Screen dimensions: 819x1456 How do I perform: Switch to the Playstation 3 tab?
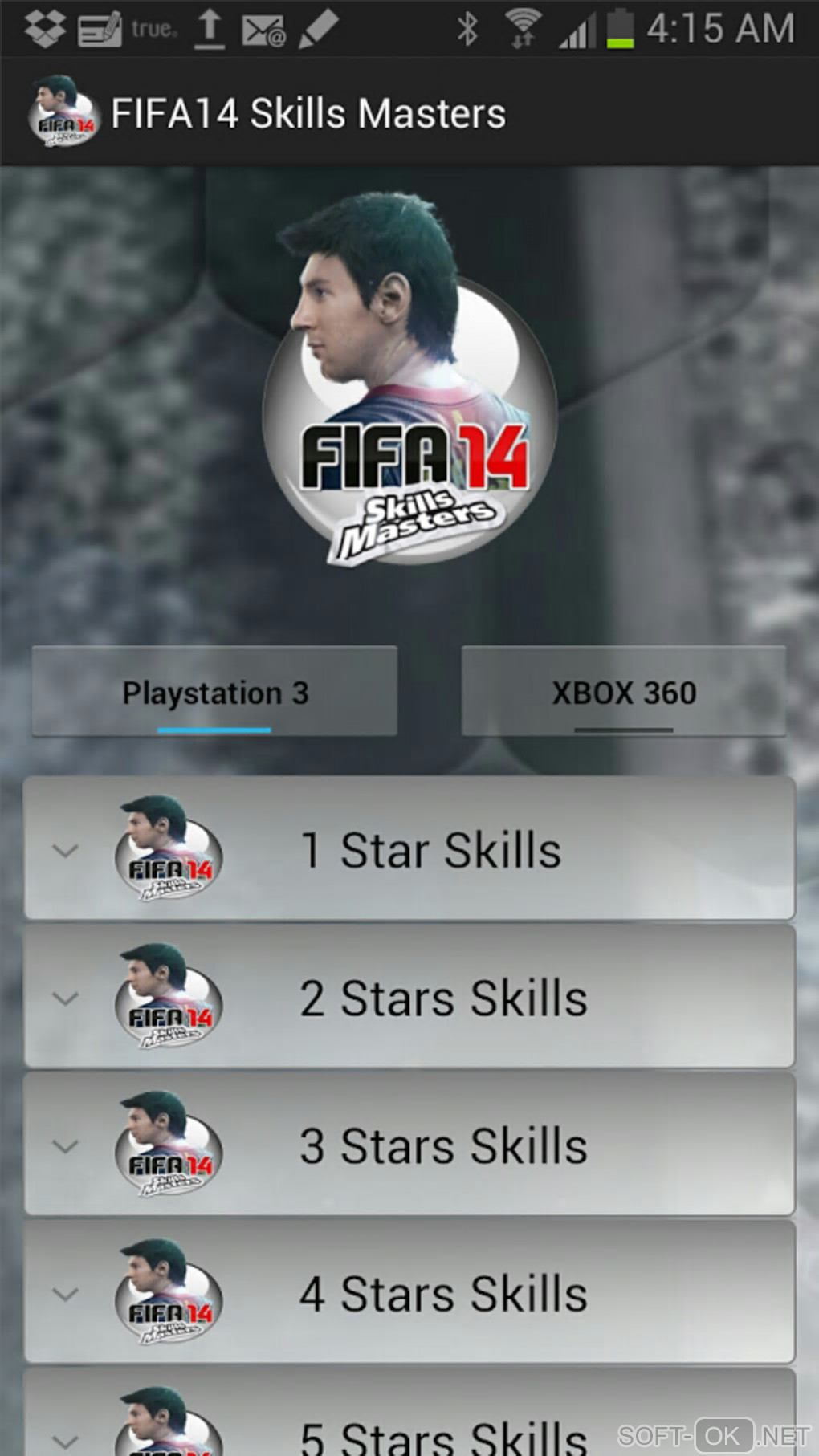[x=214, y=691]
